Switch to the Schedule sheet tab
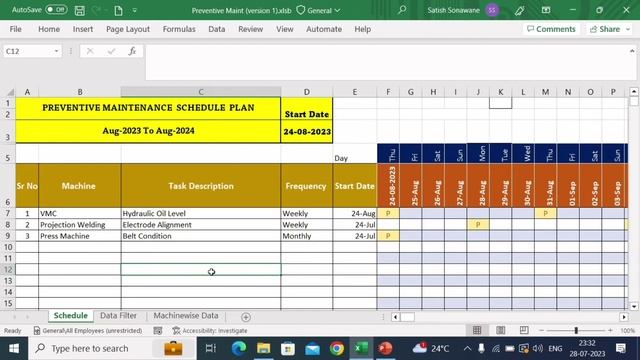 pos(71,316)
